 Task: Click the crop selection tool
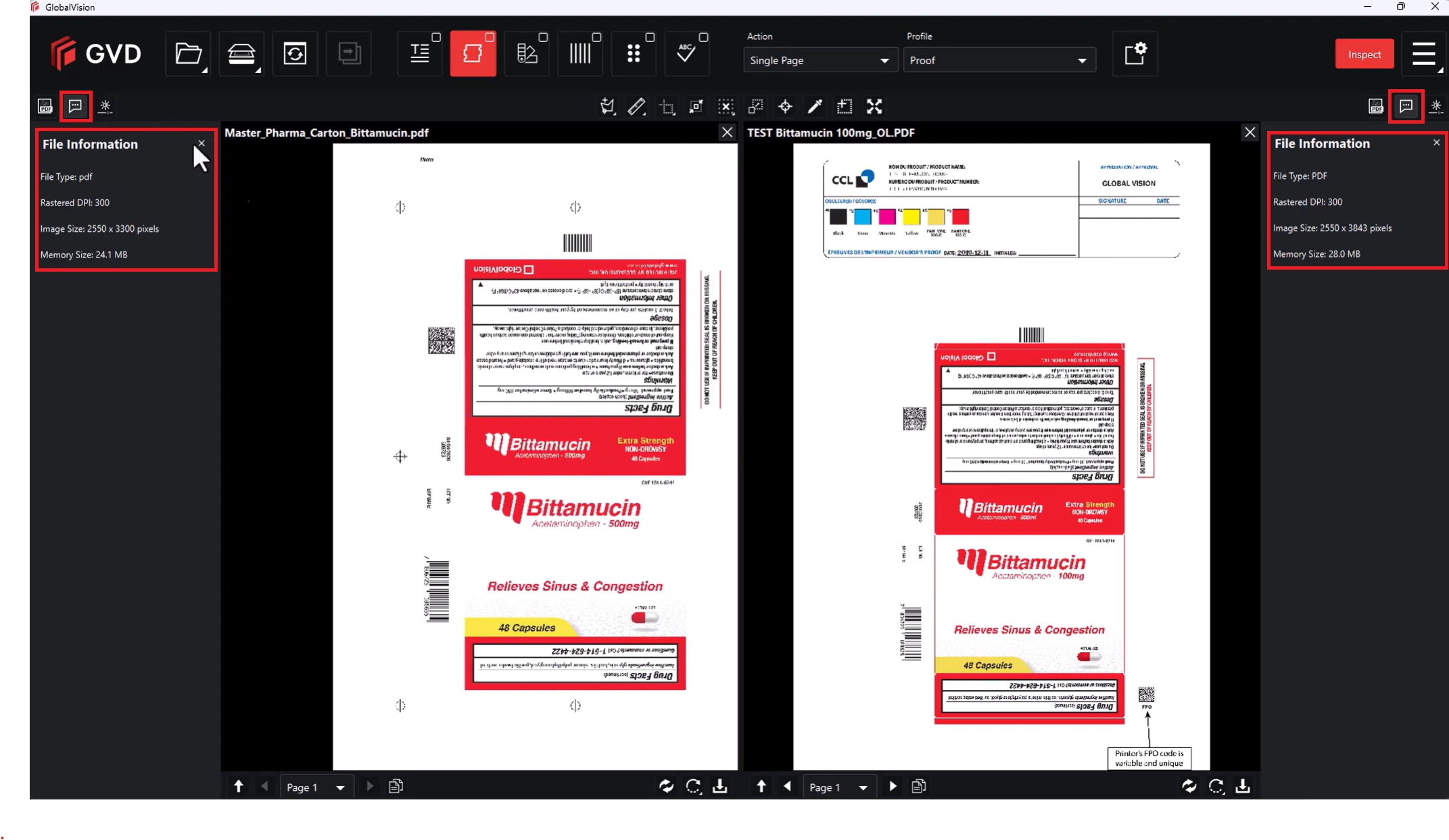667,107
